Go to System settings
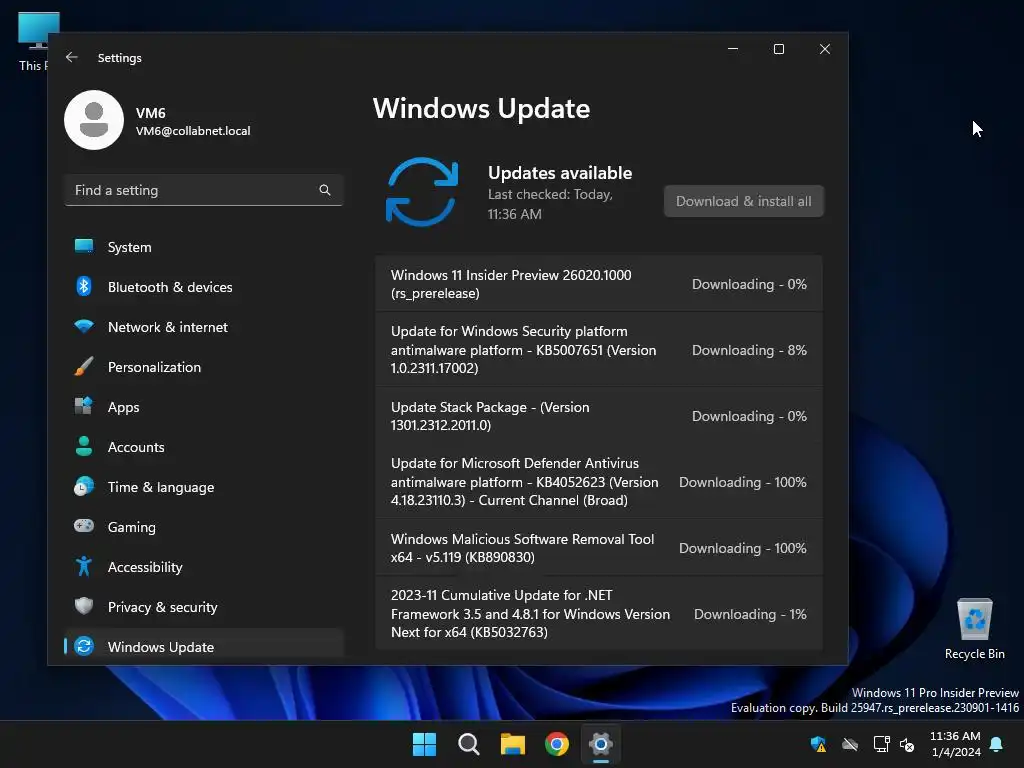Viewport: 1024px width, 768px height. (x=204, y=247)
